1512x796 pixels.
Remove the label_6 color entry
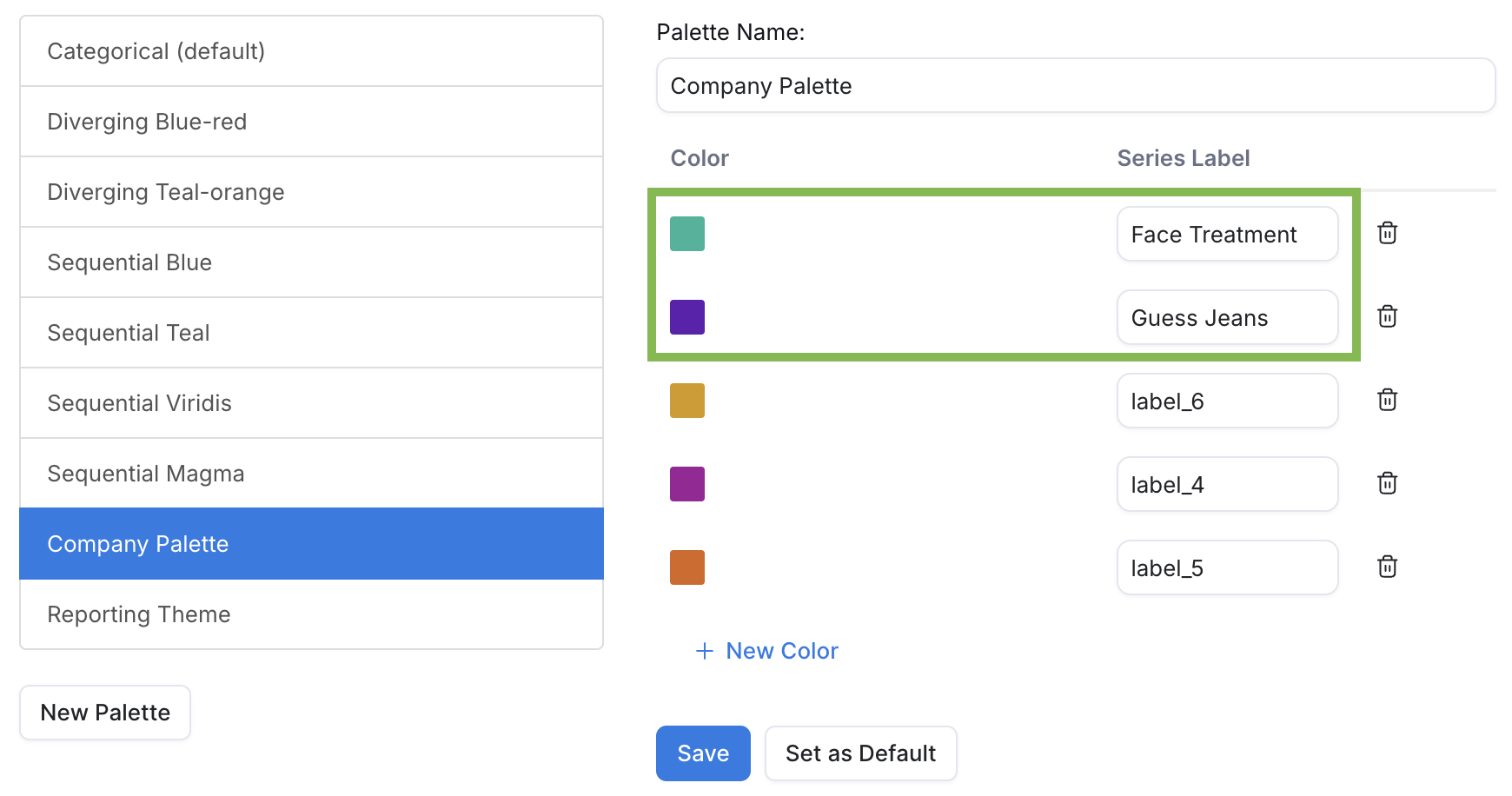[1387, 400]
